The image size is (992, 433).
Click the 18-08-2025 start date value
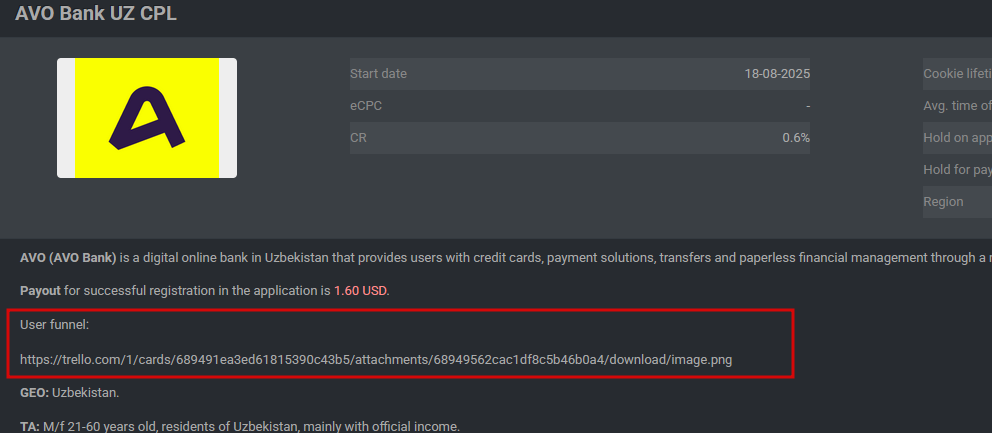777,74
